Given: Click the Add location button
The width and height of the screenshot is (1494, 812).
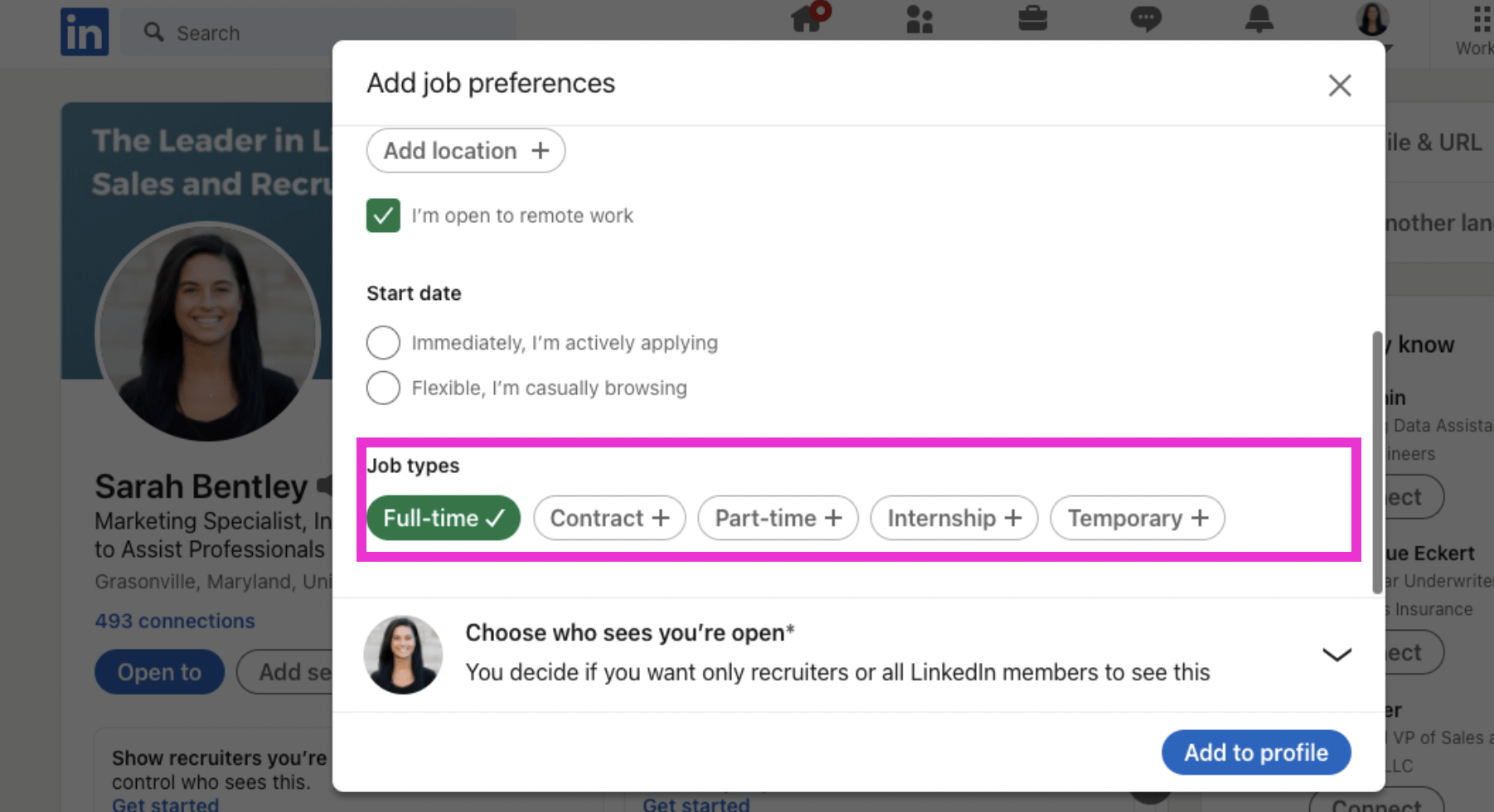Looking at the screenshot, I should 466,151.
